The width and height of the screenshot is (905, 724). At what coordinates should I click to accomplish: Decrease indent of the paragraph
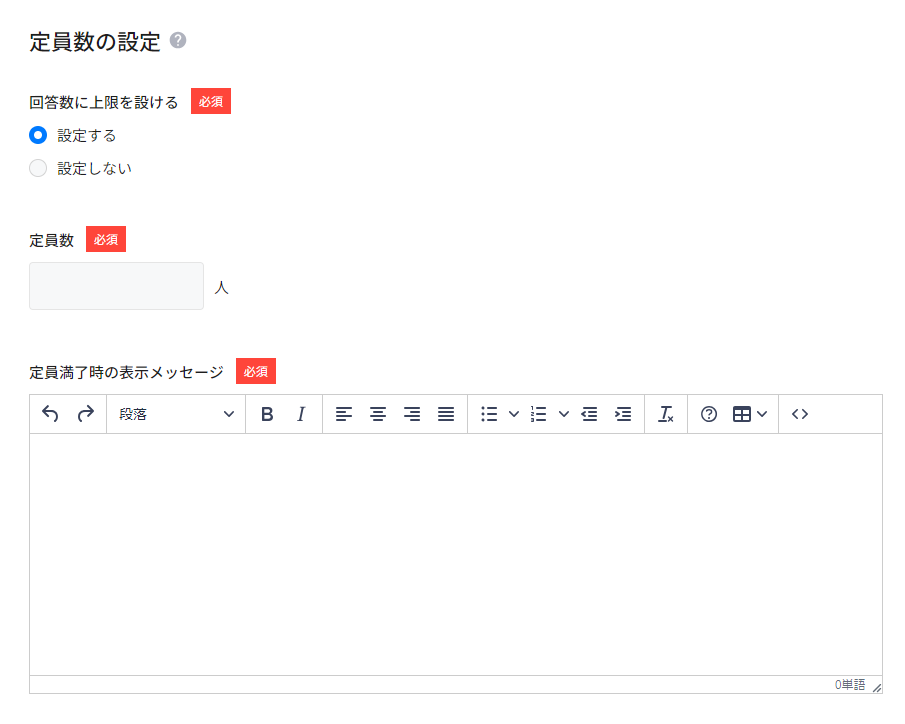tap(589, 414)
